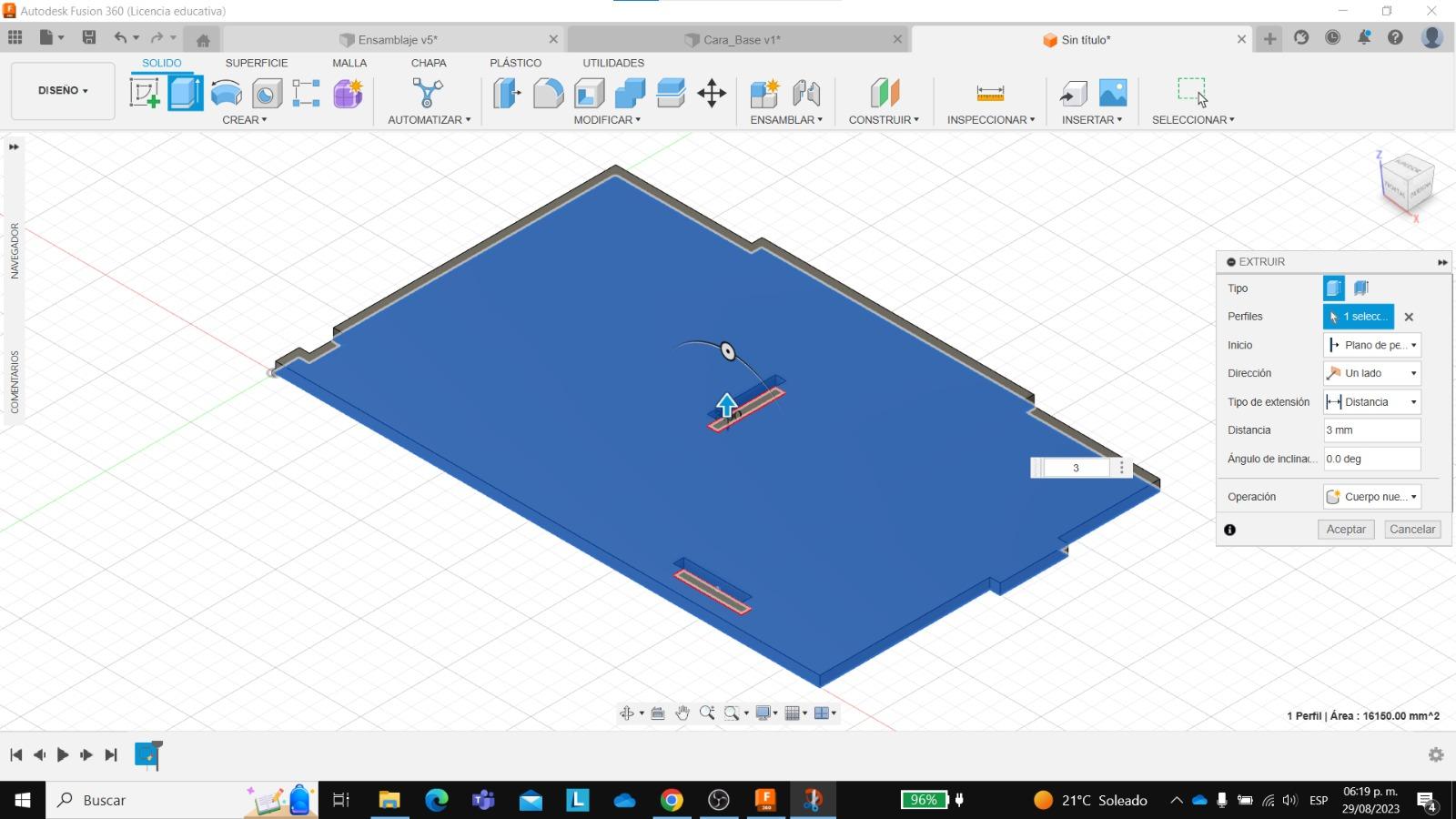Open the Operación dropdown

(x=1372, y=497)
